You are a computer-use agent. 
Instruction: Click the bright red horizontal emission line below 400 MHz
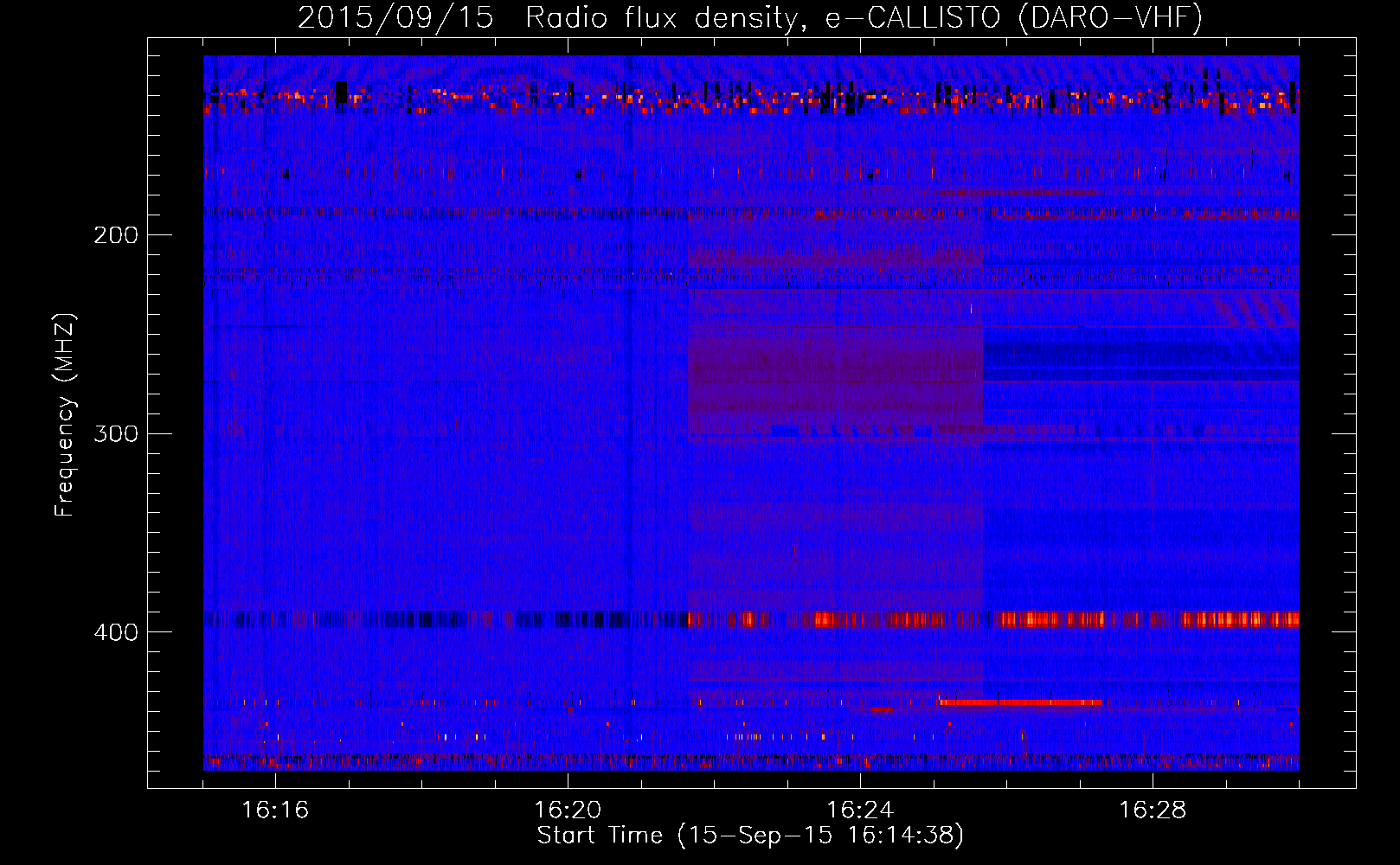(x=1021, y=702)
